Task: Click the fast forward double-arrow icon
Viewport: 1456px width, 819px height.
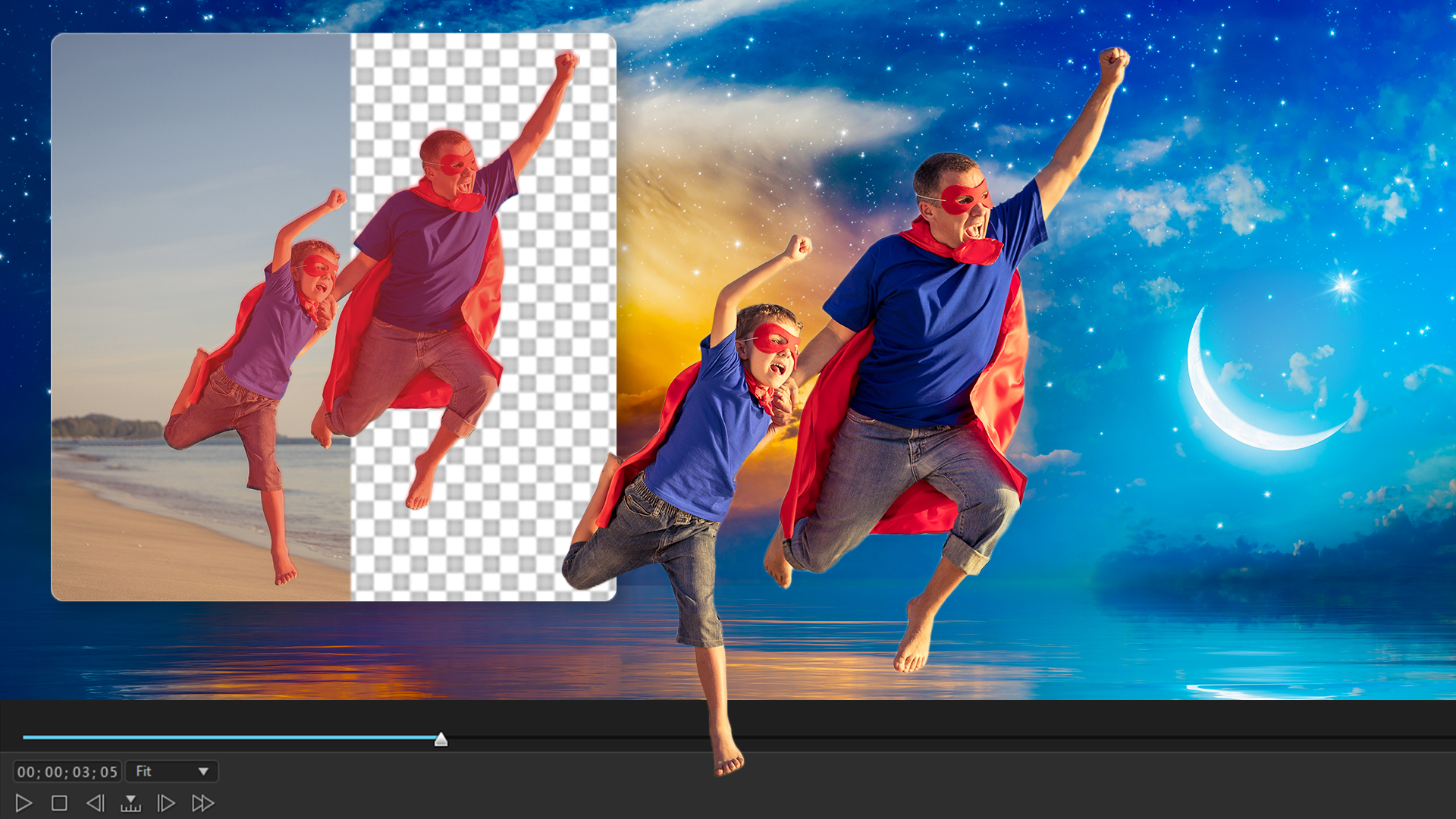Action: click(x=202, y=803)
